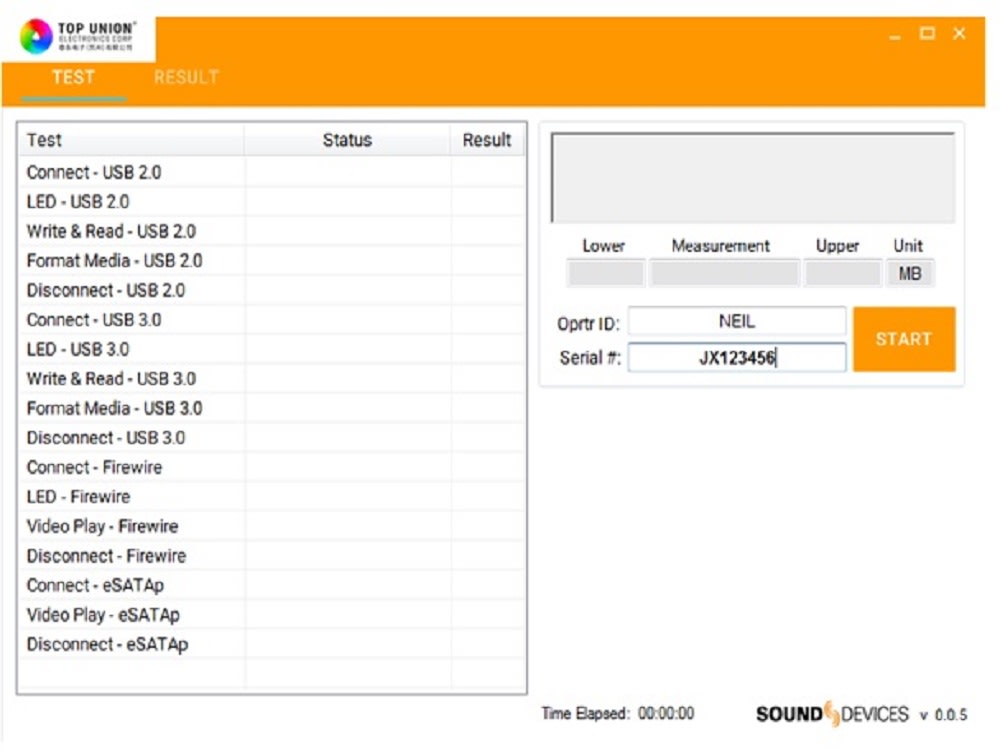Select Disconnect - USB 2.0 row
1000x750 pixels.
tap(272, 290)
